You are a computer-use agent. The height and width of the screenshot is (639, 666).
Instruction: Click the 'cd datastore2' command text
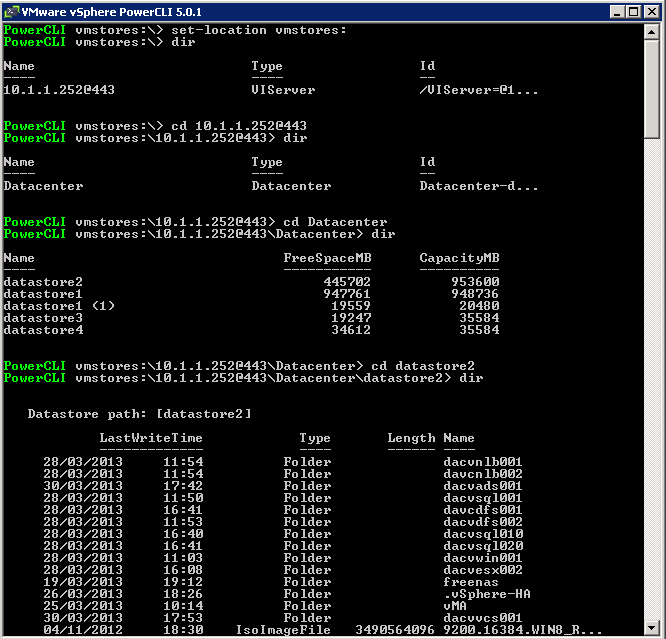(x=423, y=366)
